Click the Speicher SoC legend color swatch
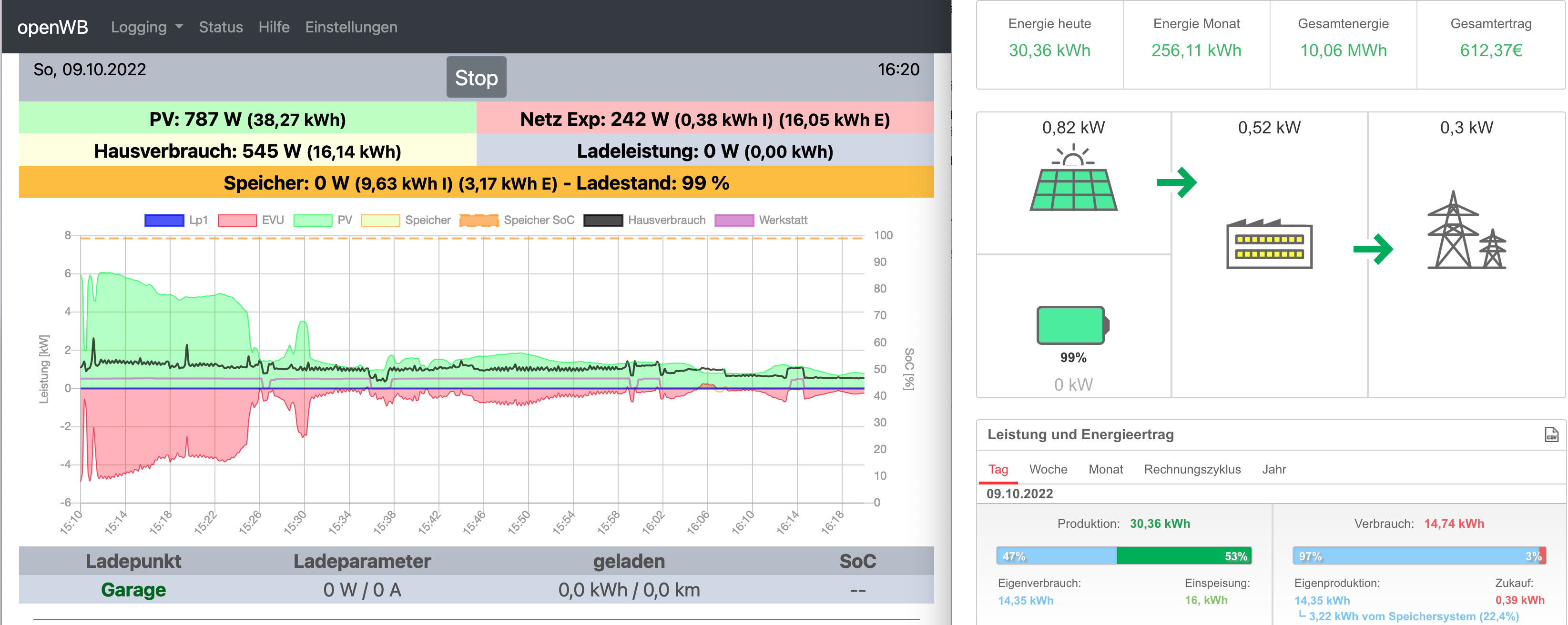This screenshot has width=1568, height=625. tap(479, 220)
